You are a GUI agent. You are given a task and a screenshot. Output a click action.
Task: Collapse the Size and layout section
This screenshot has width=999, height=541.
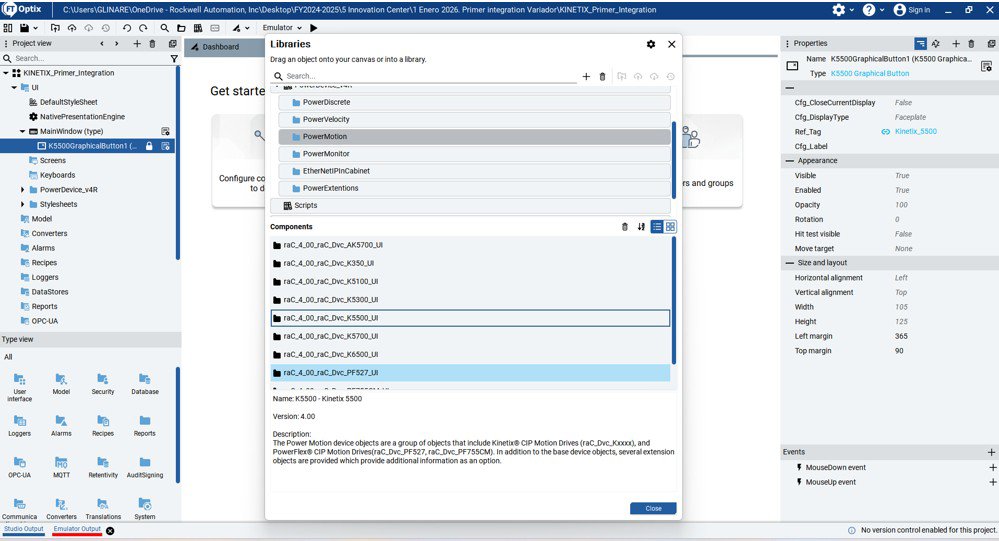point(790,263)
